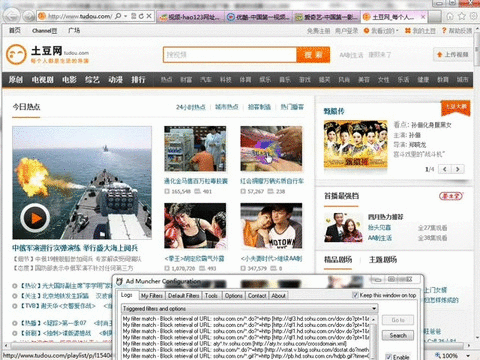
Task: Switch to the Logs tab
Action: click(127, 295)
